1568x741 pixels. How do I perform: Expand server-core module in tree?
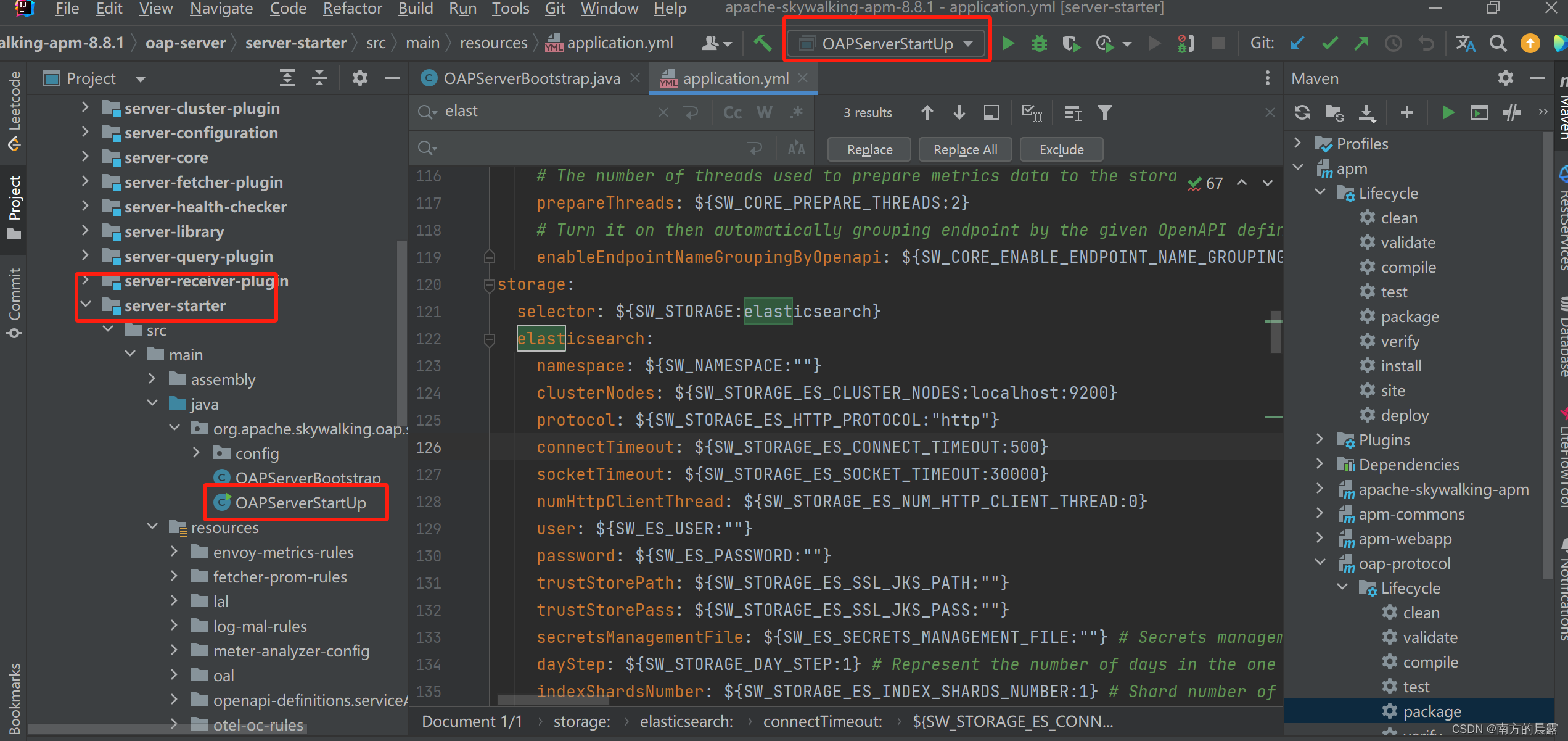coord(86,157)
